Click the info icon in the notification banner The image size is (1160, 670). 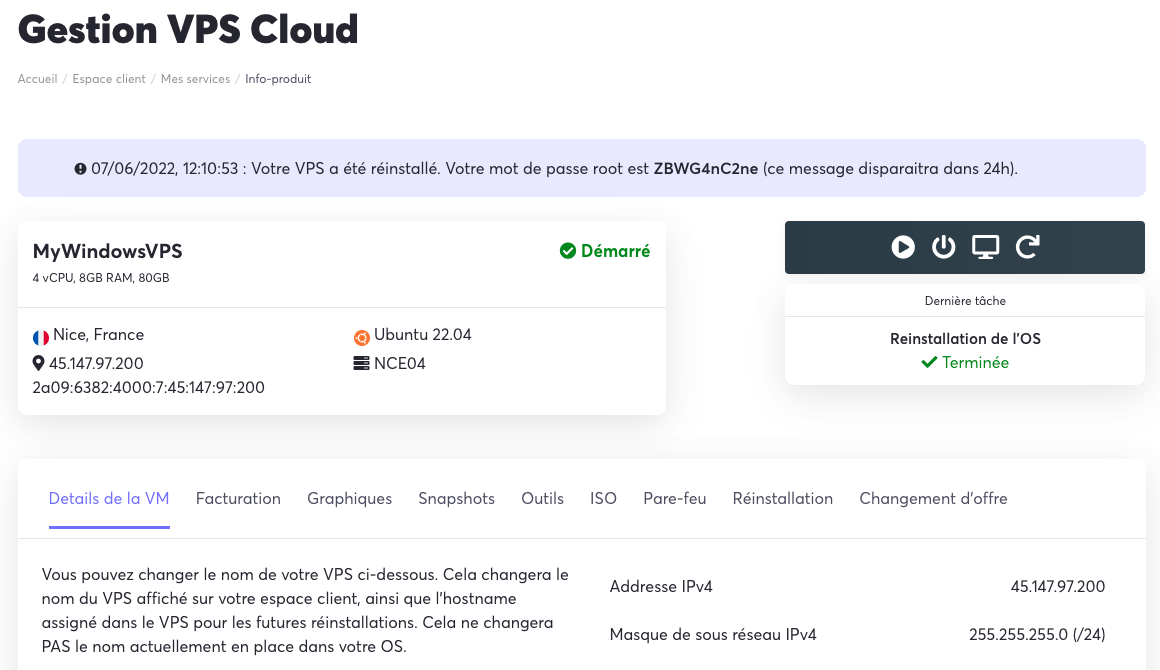80,169
